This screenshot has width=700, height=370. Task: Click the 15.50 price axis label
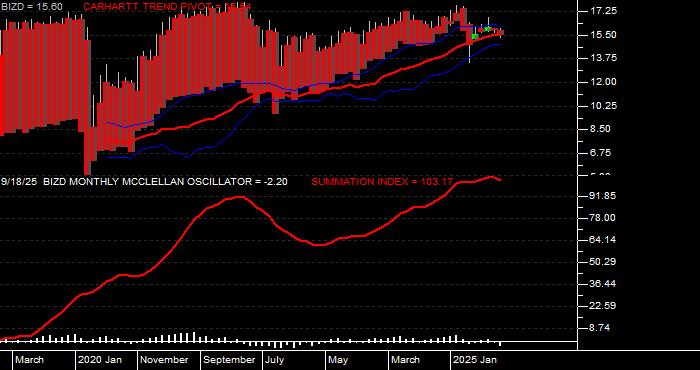(x=603, y=35)
